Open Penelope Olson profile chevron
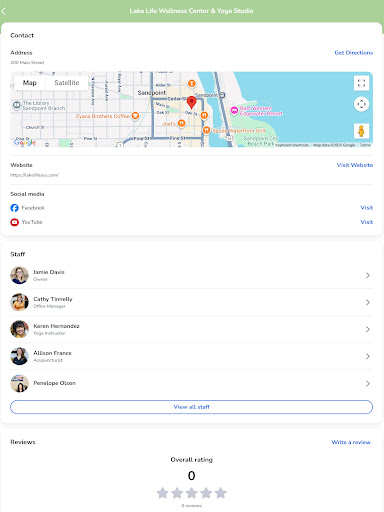The image size is (384, 512). pos(368,383)
